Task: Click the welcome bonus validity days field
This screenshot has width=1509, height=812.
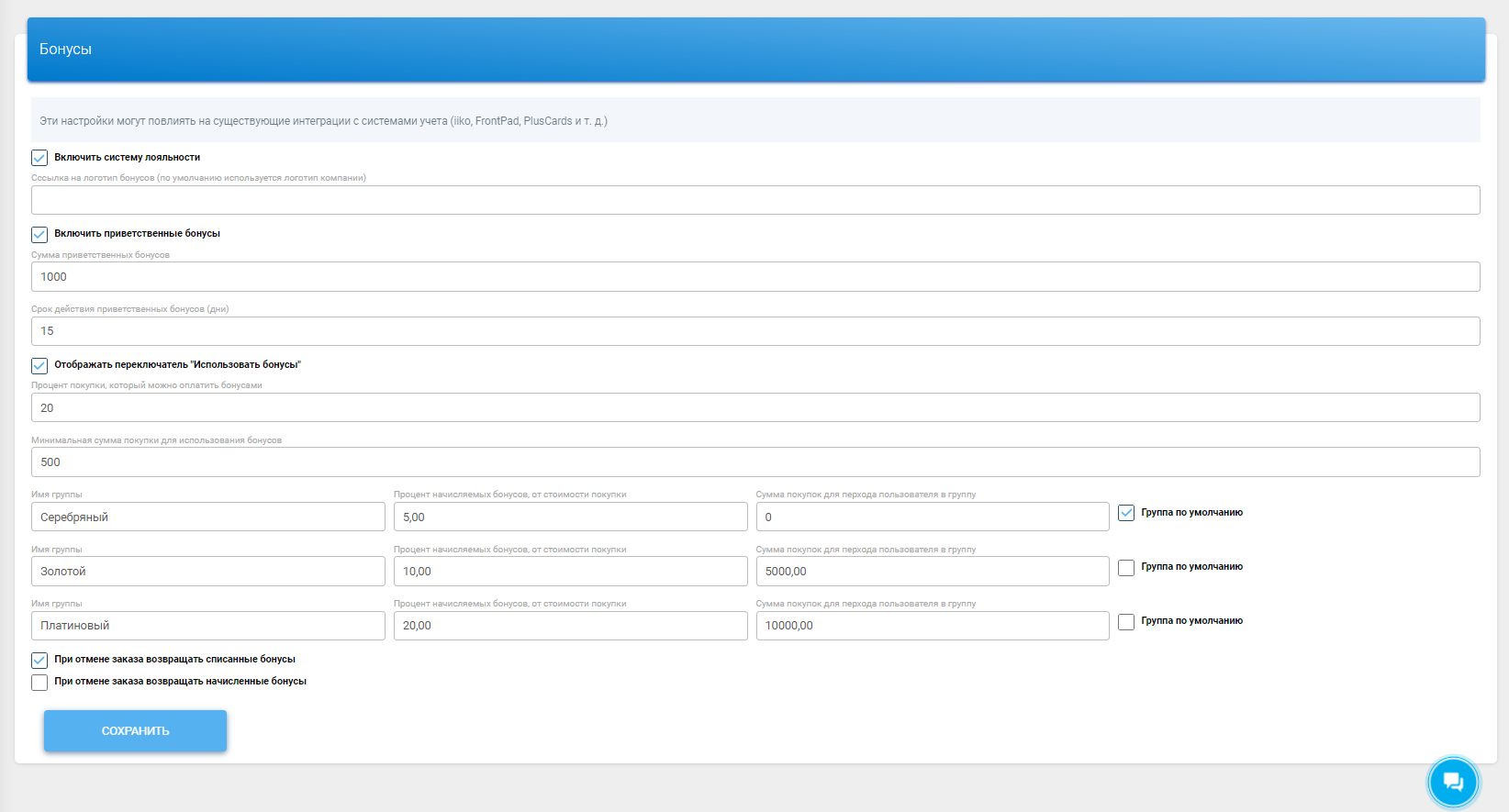Action: (x=754, y=331)
